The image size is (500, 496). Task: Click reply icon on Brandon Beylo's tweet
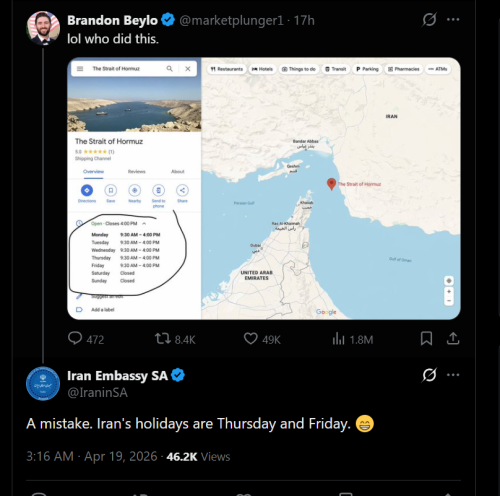point(75,338)
